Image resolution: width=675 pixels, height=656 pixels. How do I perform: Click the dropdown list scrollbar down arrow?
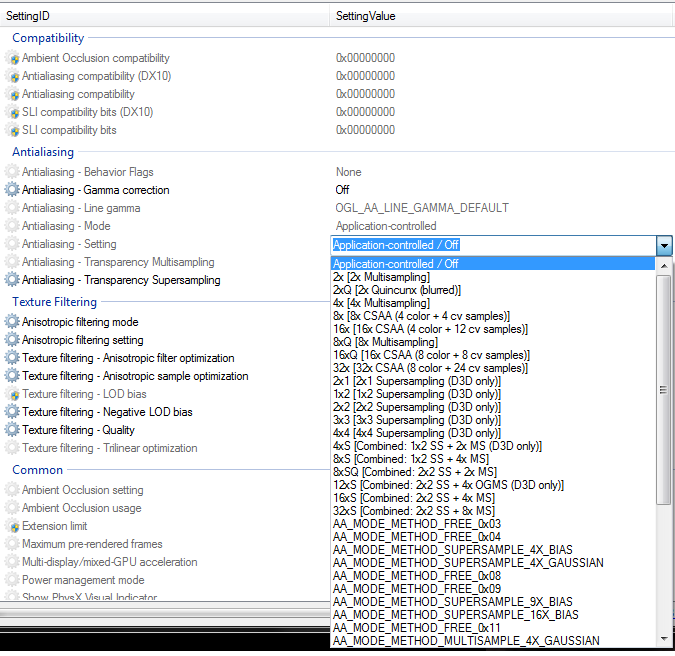point(664,639)
